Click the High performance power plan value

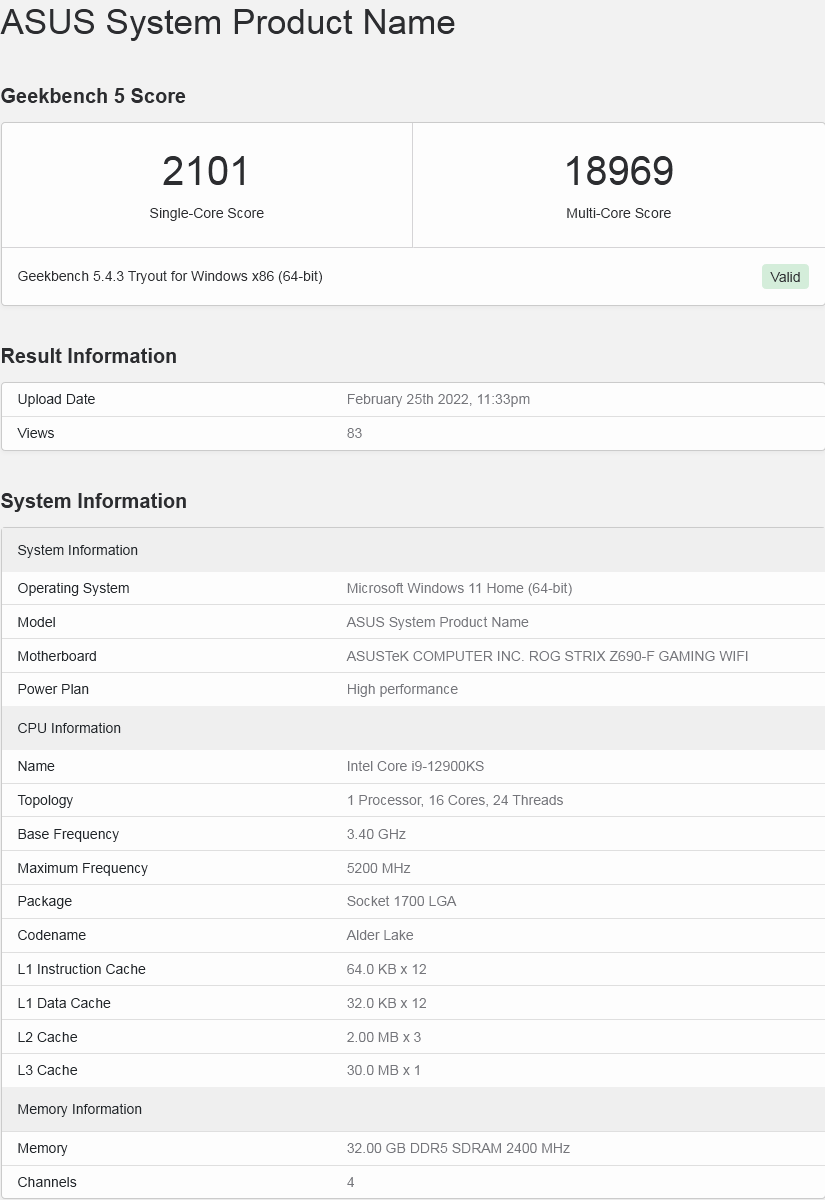(x=402, y=689)
